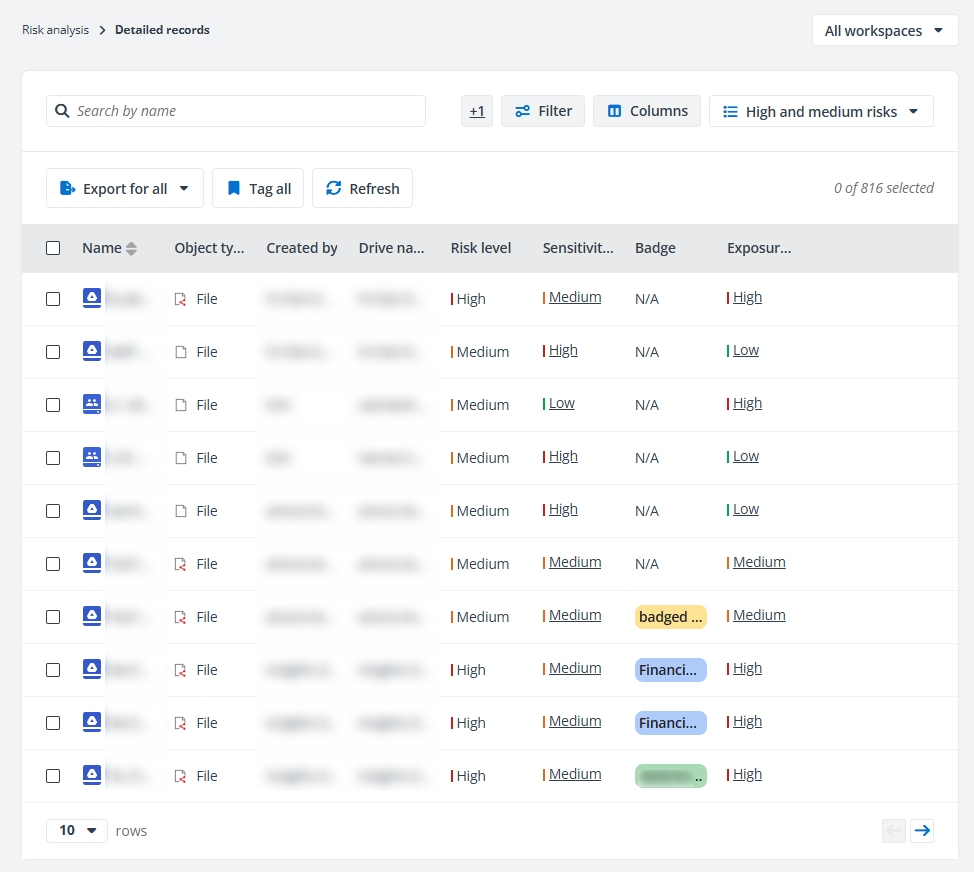Click the personal drive icon in second row
The image size is (974, 872).
click(92, 351)
